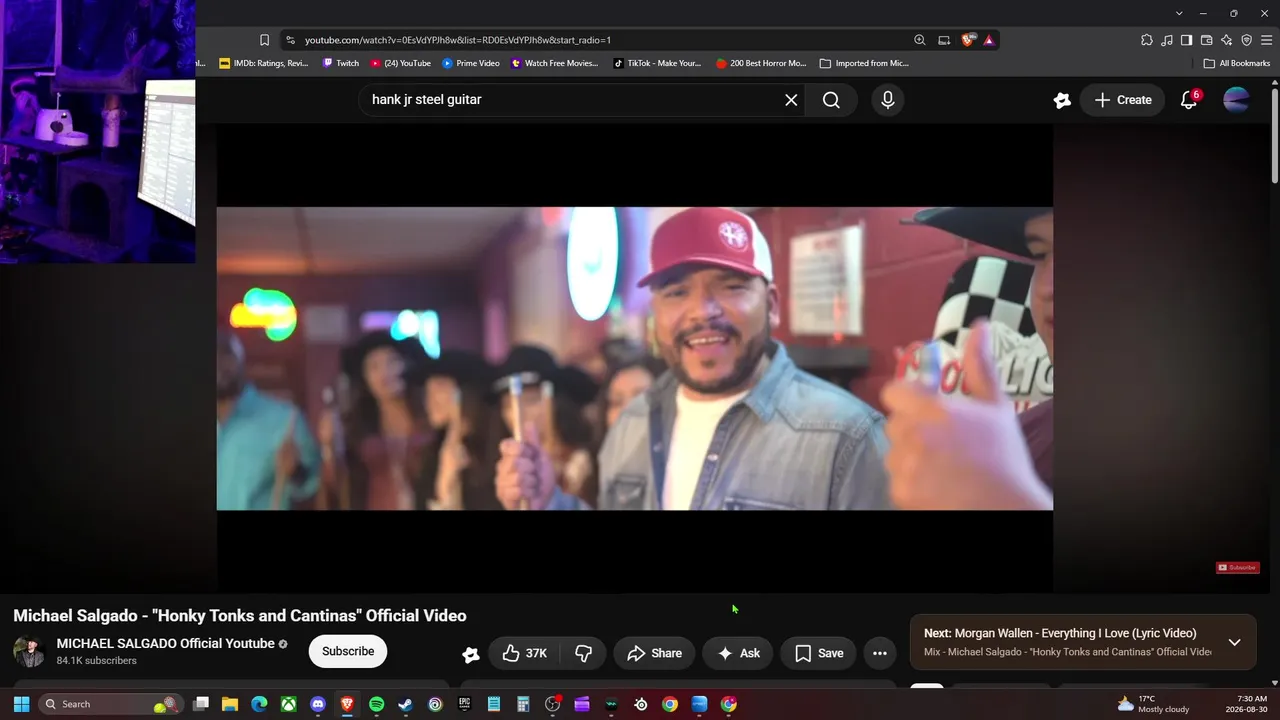The width and height of the screenshot is (1280, 720).
Task: Click the Subscribe watermark in video corner
Action: coord(1237,567)
